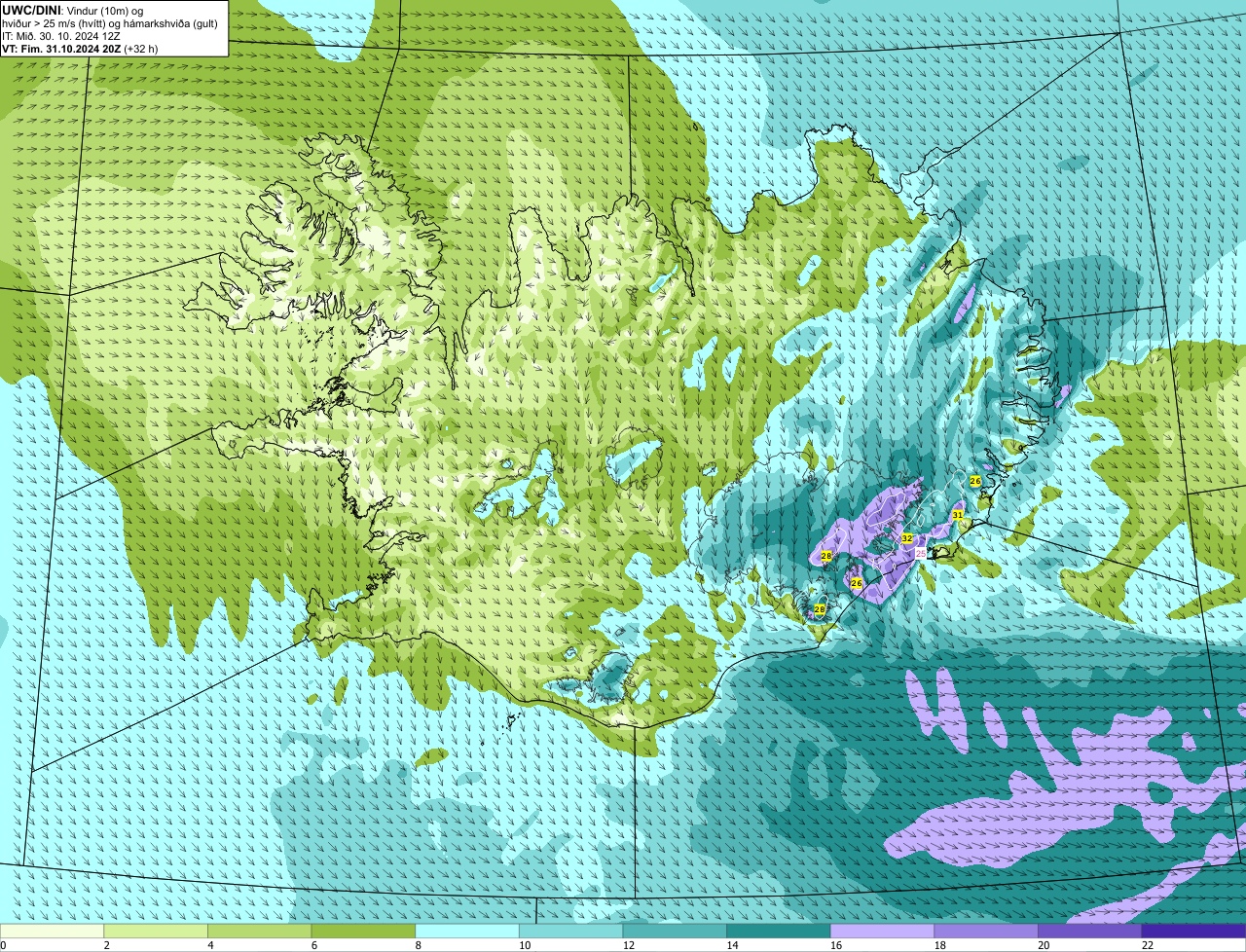This screenshot has width=1246, height=952.
Task: Select the pale yellow 0–2 m/s colour swatch
Action: [52, 931]
